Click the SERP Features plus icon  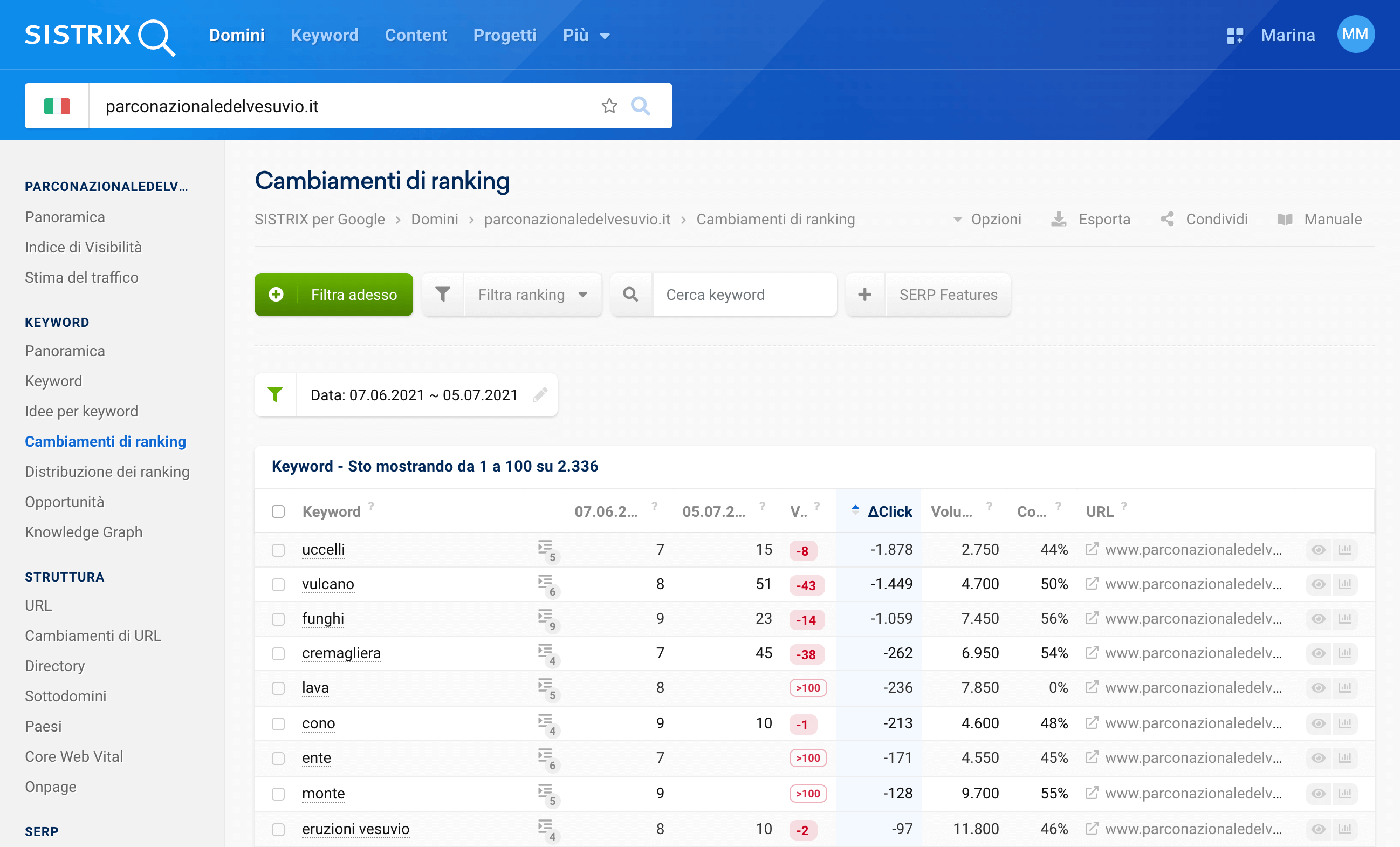(x=862, y=294)
